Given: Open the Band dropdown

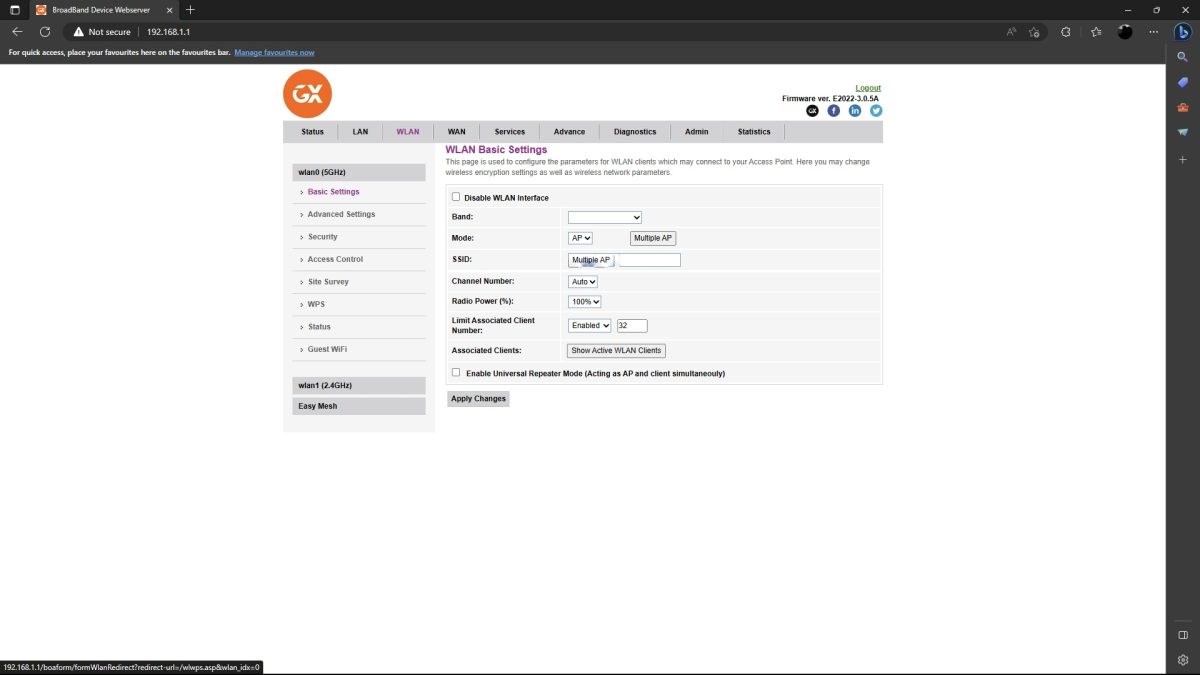Looking at the screenshot, I should click(x=604, y=217).
